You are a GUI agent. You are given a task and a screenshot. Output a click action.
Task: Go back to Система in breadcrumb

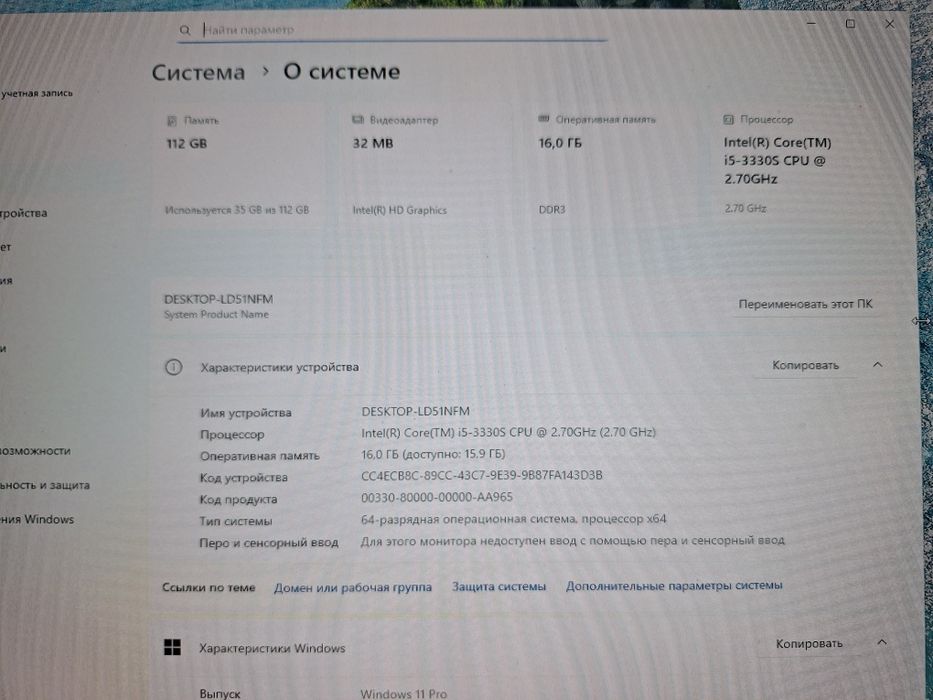click(x=198, y=73)
